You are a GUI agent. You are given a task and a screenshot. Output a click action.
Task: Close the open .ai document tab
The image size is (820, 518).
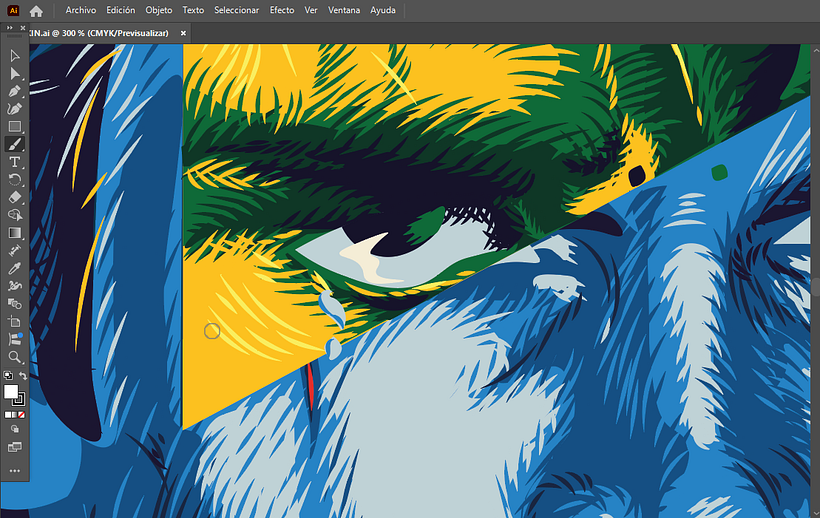[x=183, y=33]
